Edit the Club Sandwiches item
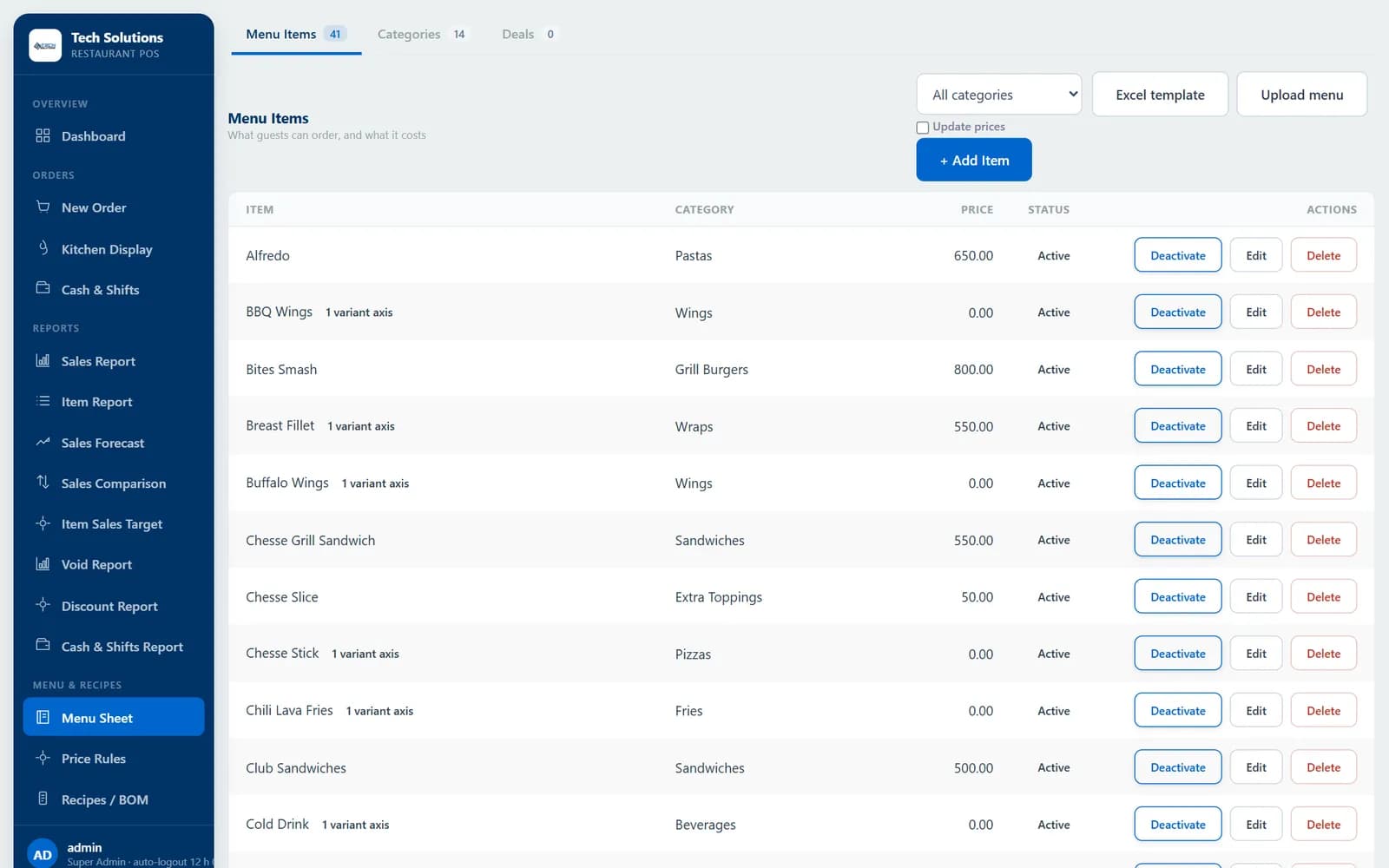The height and width of the screenshot is (868, 1389). pyautogui.click(x=1256, y=766)
